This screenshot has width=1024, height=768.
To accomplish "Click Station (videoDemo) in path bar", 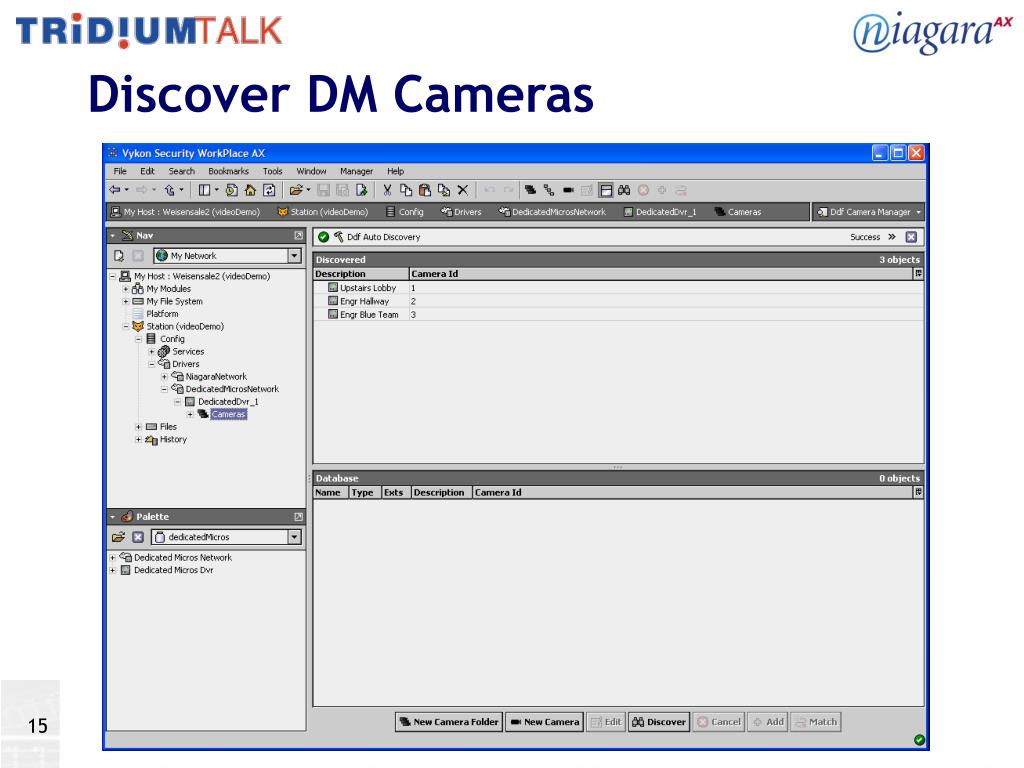I will [x=323, y=212].
